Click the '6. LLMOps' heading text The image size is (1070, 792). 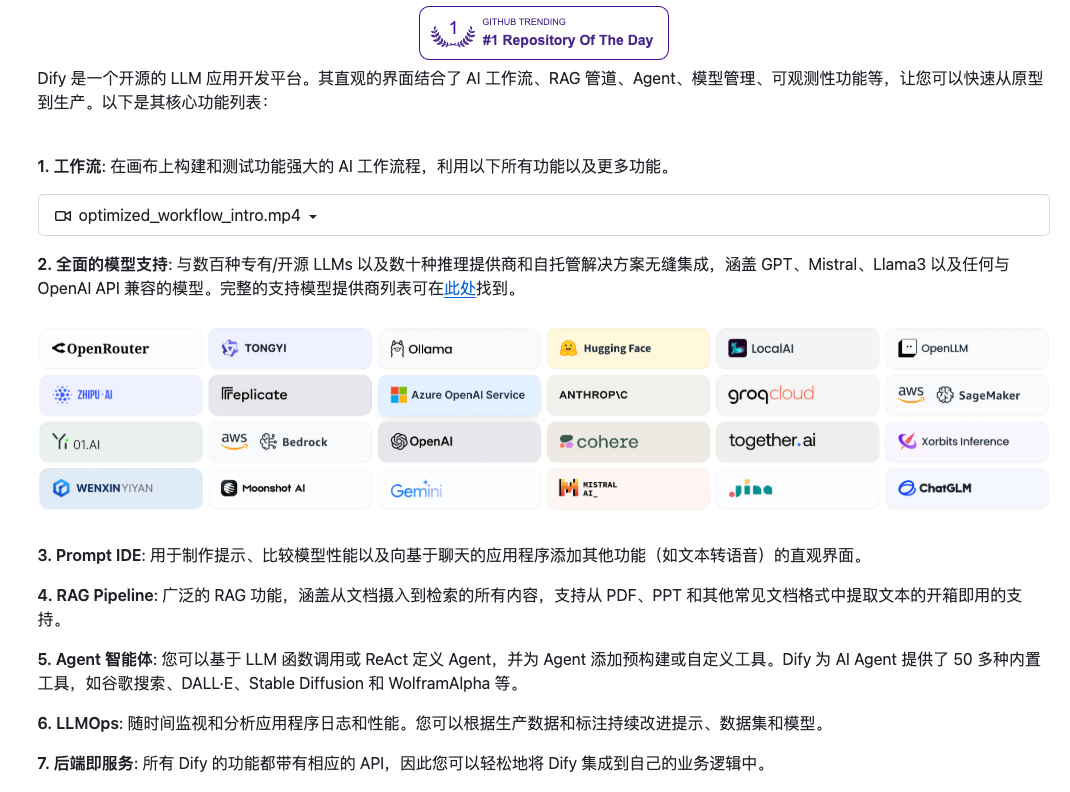pos(79,724)
